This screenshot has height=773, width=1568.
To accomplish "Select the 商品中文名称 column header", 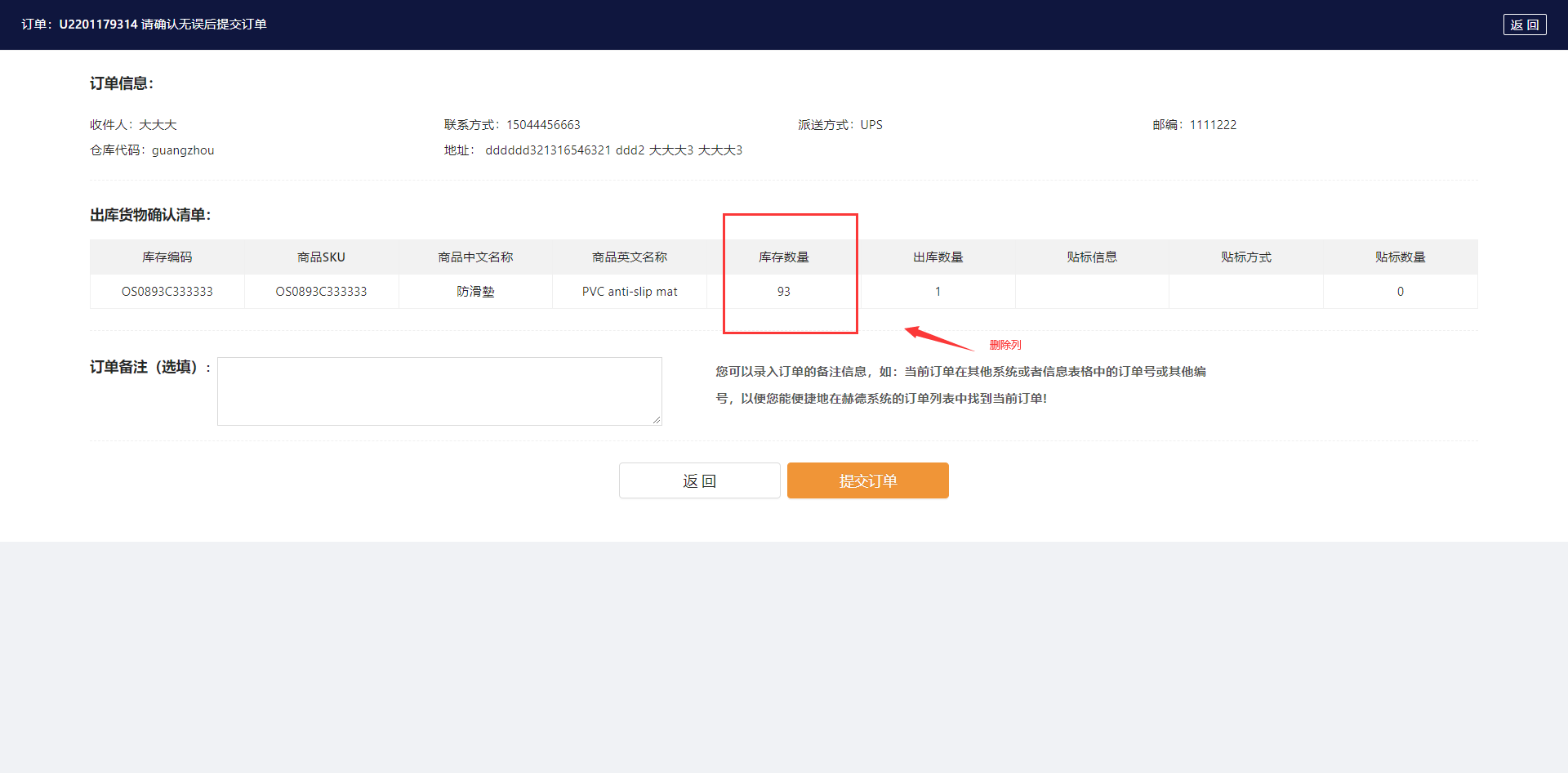I will coord(475,257).
